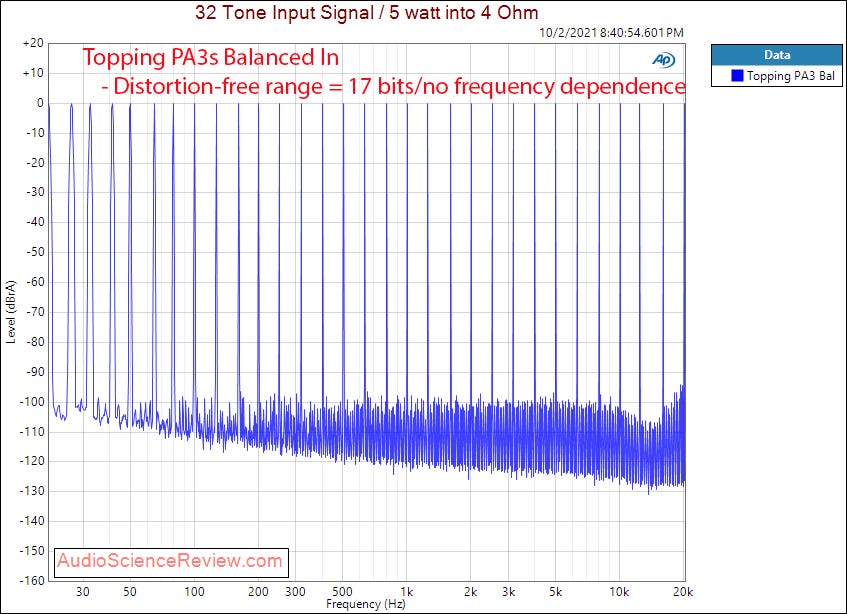
Task: Click the 200 x-axis tick label
Action: click(258, 592)
